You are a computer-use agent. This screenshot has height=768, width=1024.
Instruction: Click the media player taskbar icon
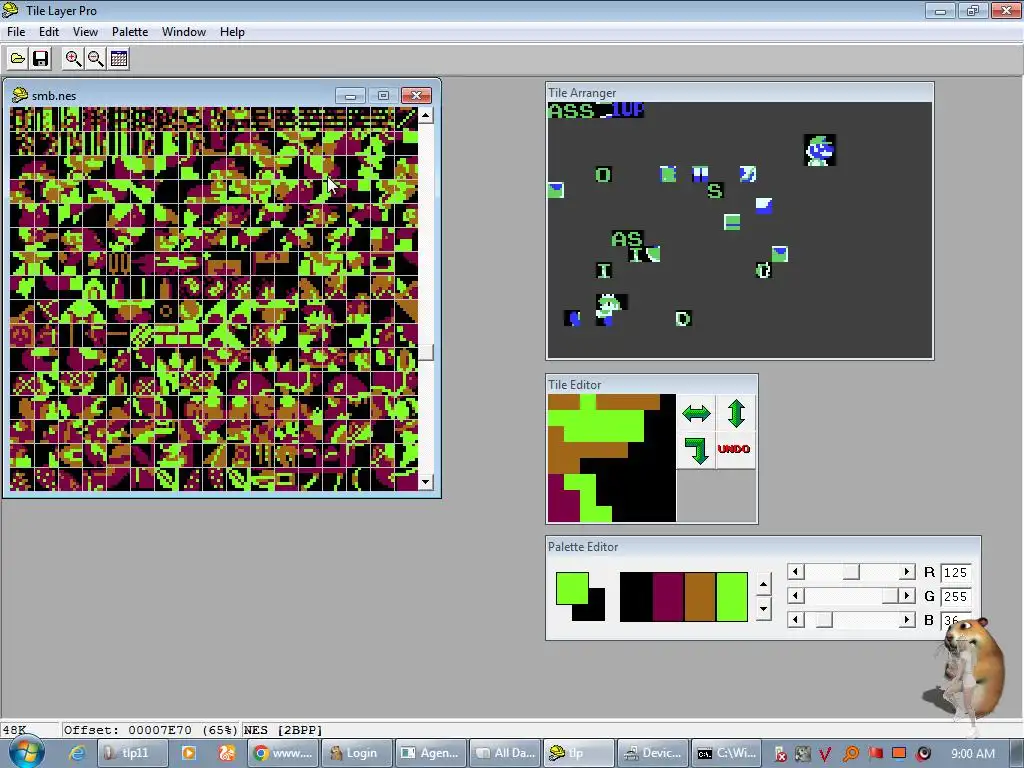[189, 753]
